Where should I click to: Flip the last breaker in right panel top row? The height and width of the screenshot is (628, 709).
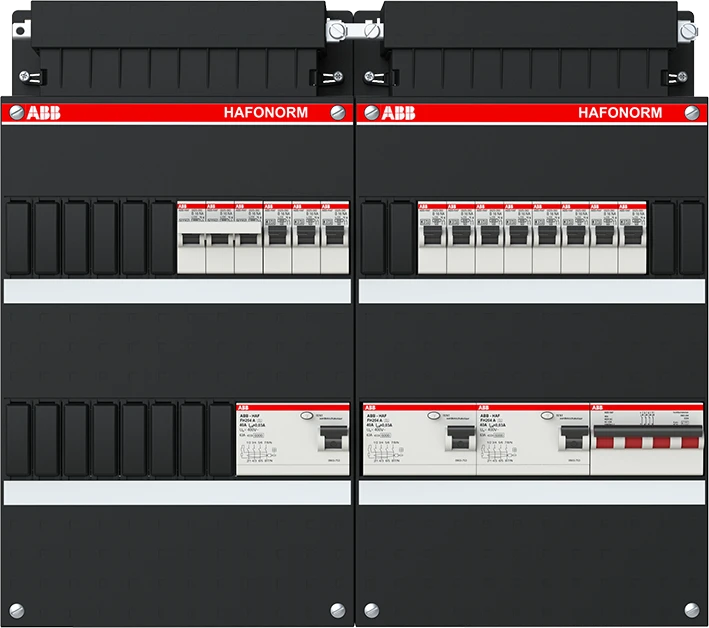coord(632,237)
